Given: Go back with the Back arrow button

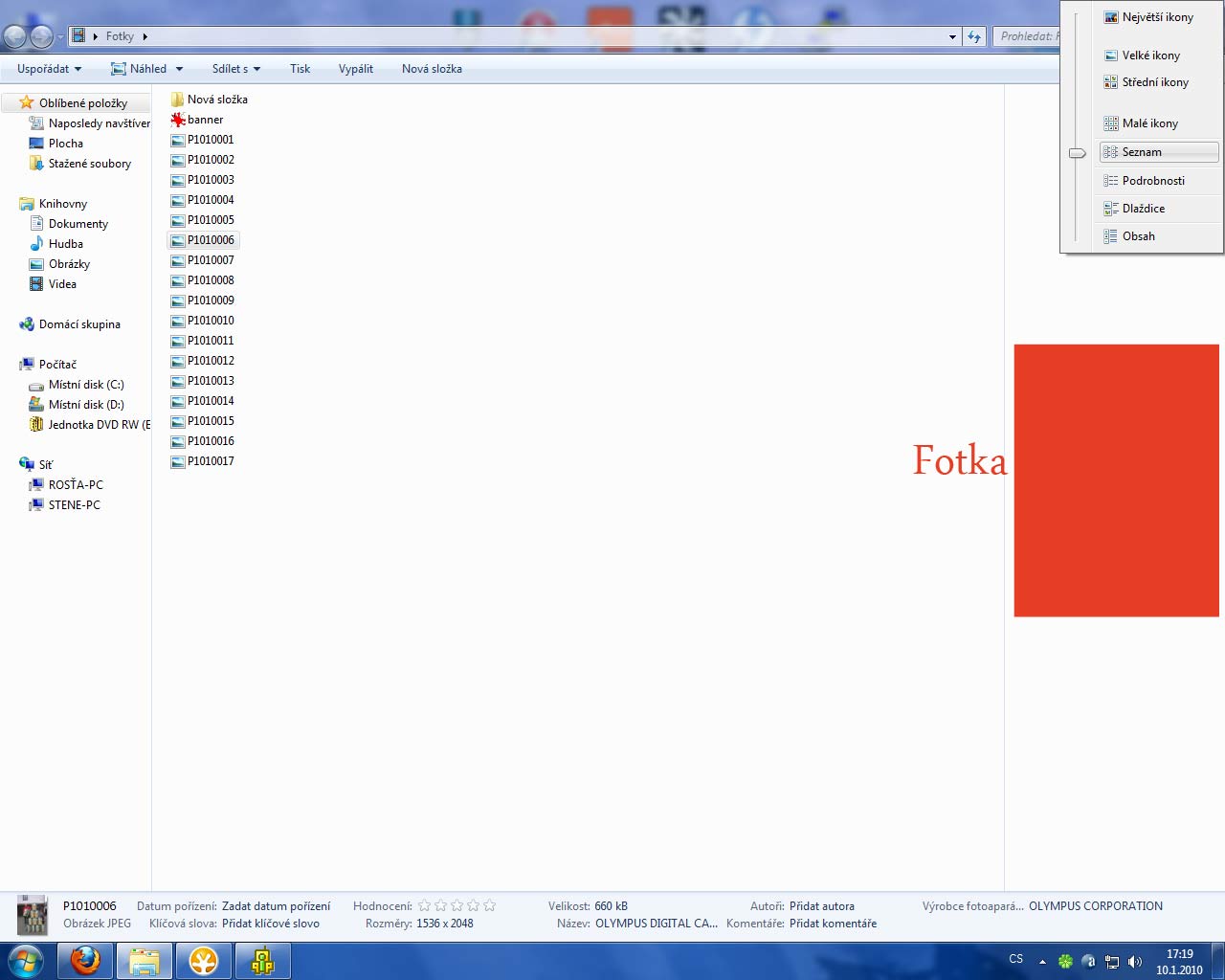Looking at the screenshot, I should click(x=15, y=36).
